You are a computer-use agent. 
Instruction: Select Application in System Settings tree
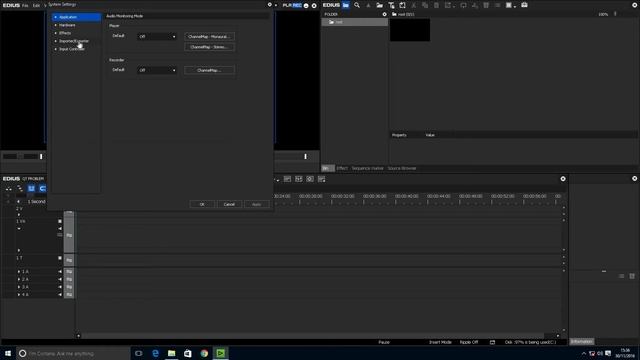pos(76,17)
